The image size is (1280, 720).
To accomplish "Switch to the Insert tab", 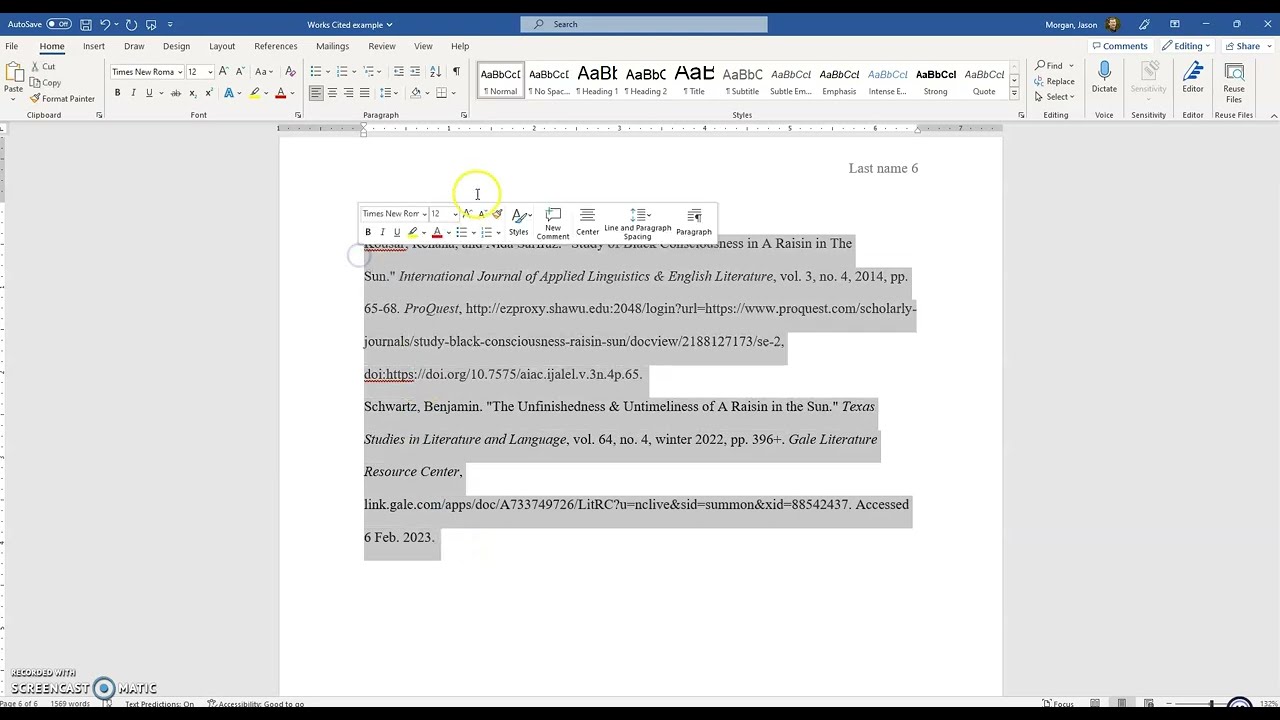I will [93, 46].
